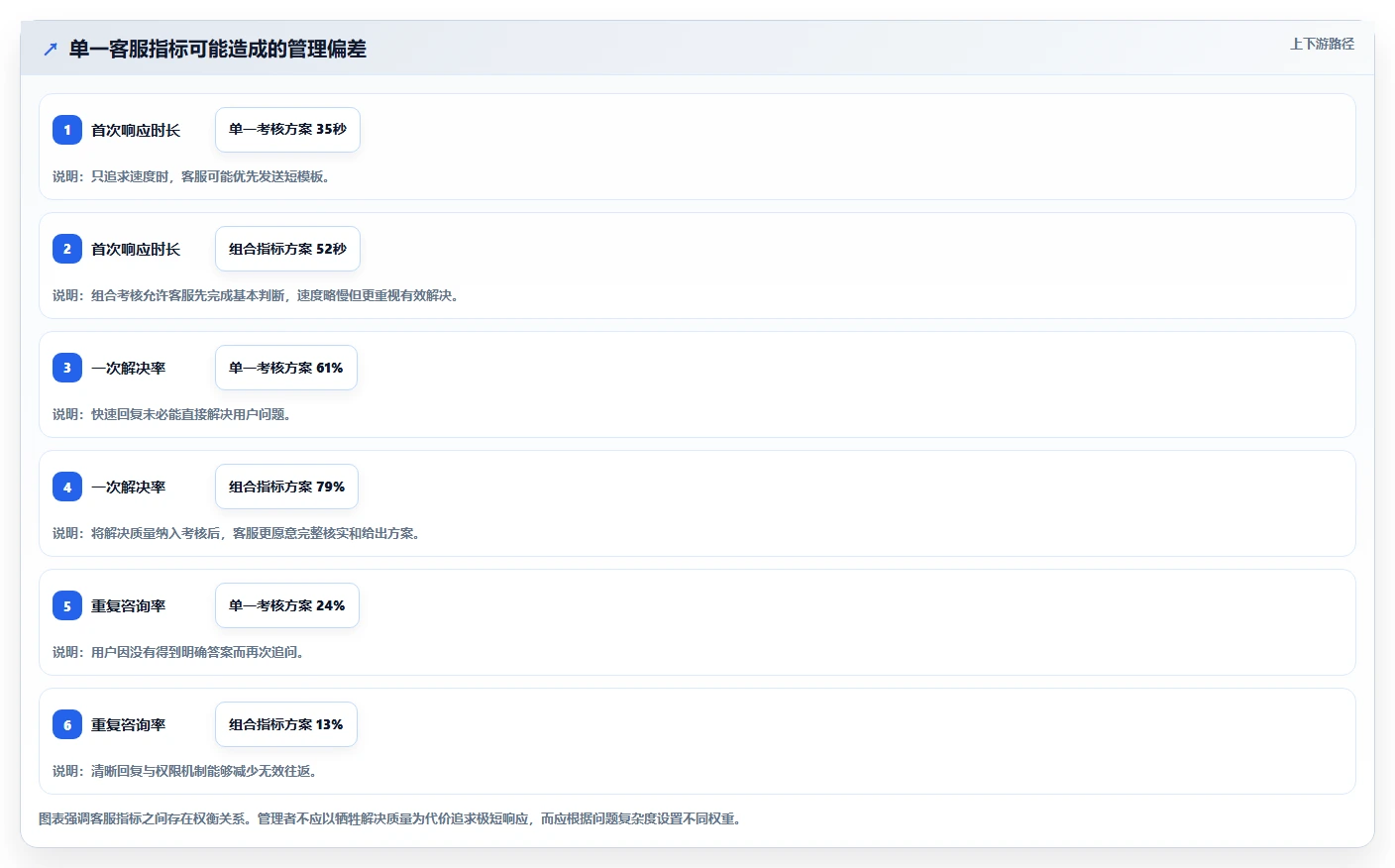1395x868 pixels.
Task: Click the step 3 number badge
Action: click(x=67, y=368)
